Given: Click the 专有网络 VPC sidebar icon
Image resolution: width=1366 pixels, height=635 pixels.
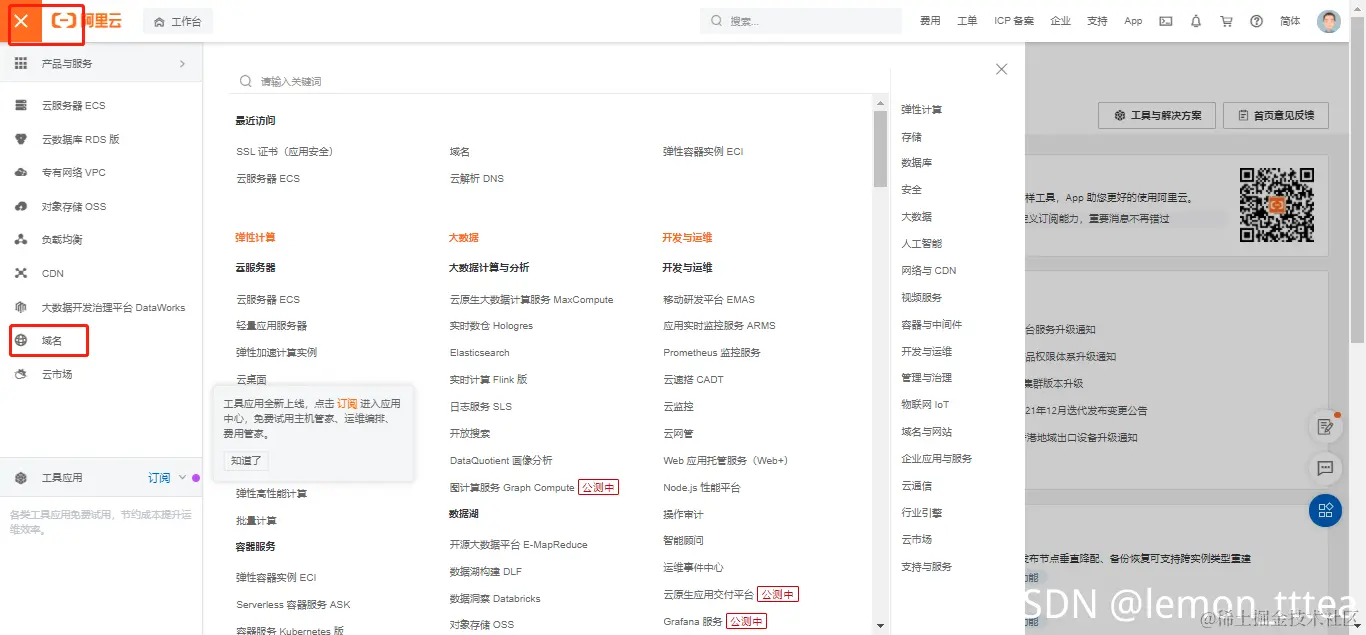Looking at the screenshot, I should [x=21, y=172].
